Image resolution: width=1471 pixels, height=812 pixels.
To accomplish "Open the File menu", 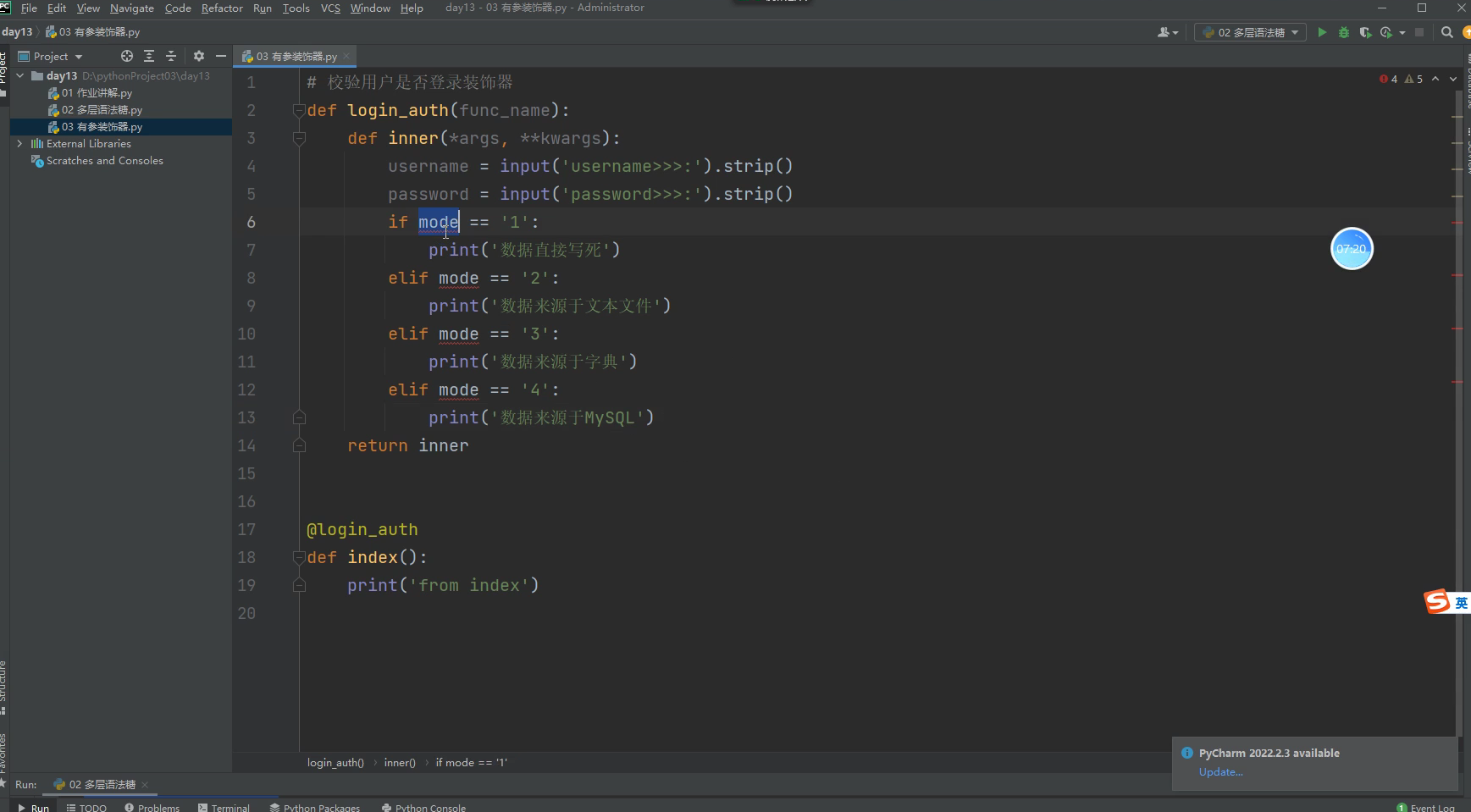I will (x=29, y=8).
